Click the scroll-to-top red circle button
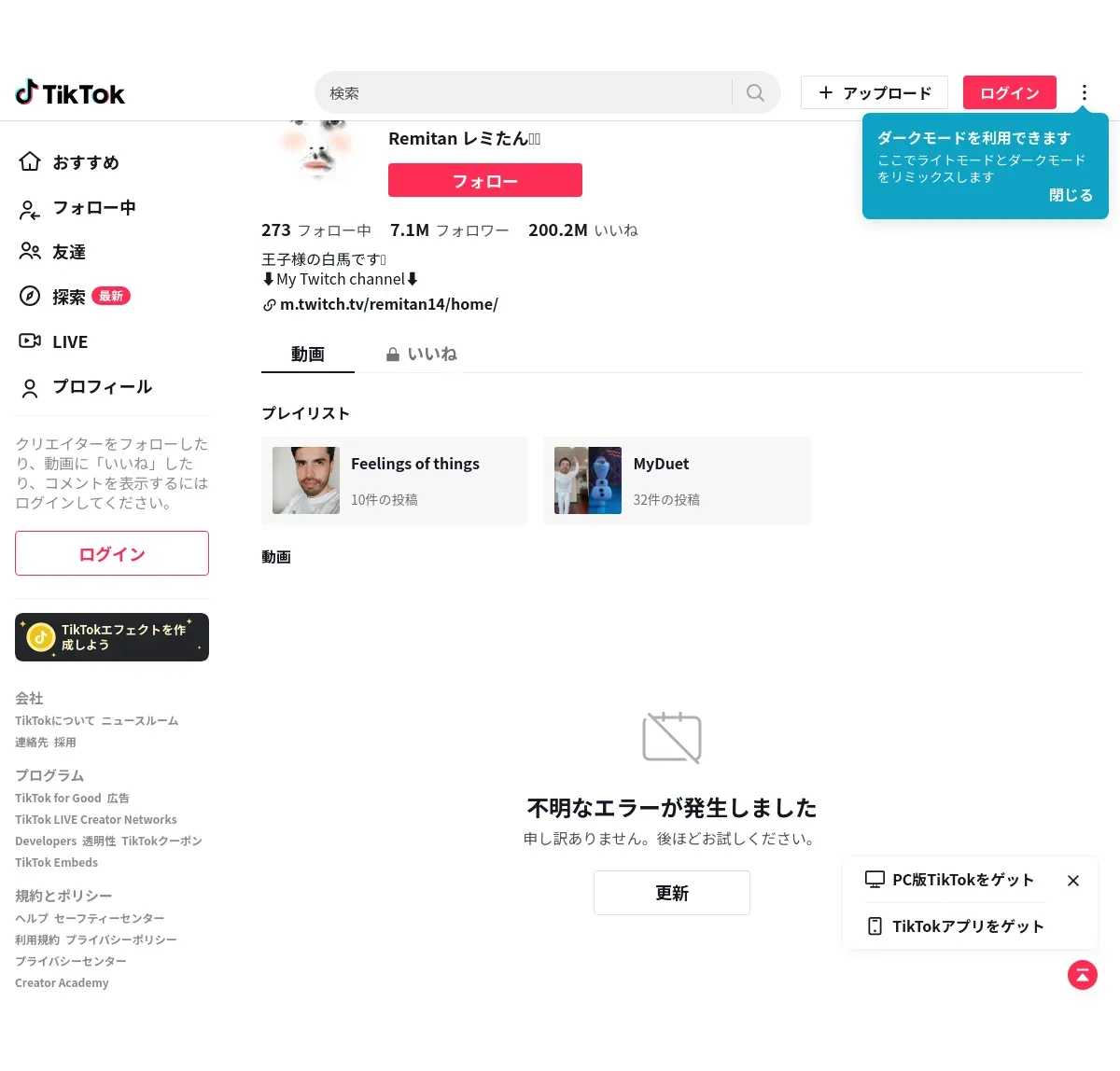Screen dimensions: 1120x1071 [1083, 975]
